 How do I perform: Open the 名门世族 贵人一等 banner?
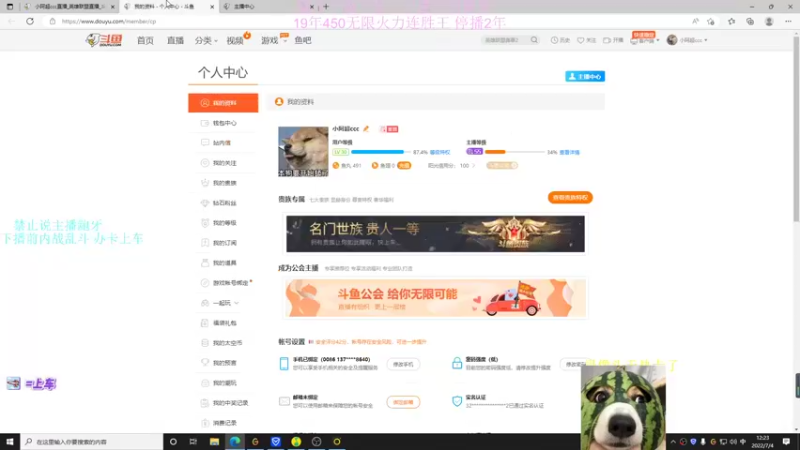tap(435, 234)
